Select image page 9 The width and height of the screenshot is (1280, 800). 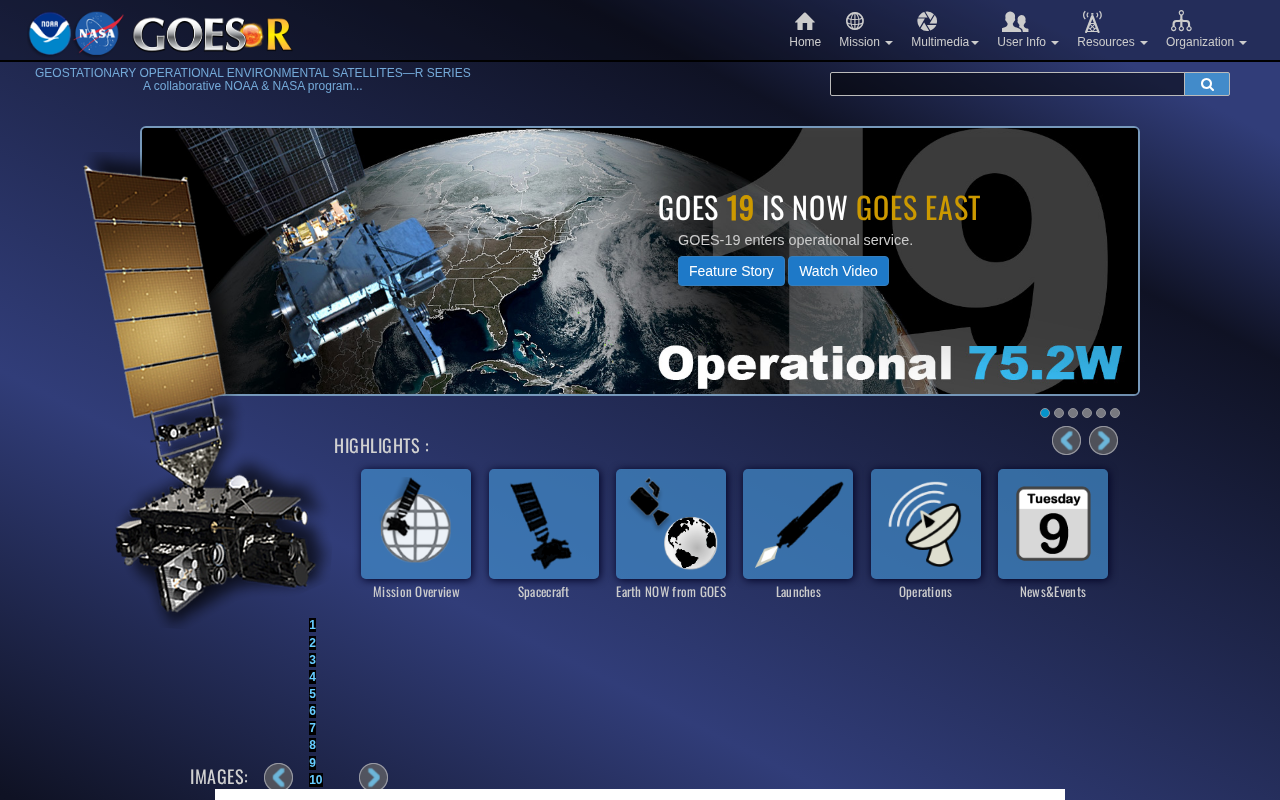[313, 763]
